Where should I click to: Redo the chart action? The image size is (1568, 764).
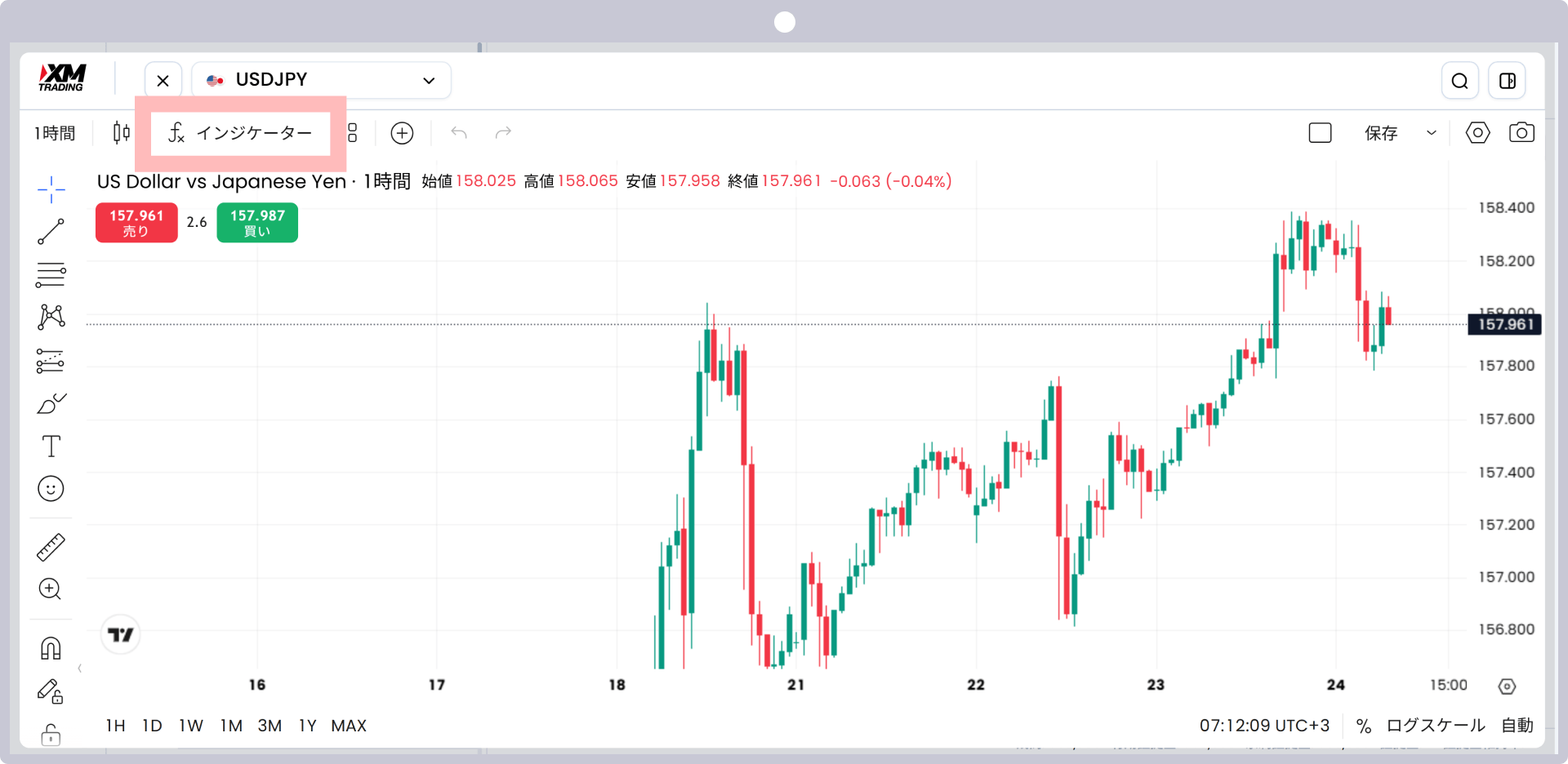point(503,132)
